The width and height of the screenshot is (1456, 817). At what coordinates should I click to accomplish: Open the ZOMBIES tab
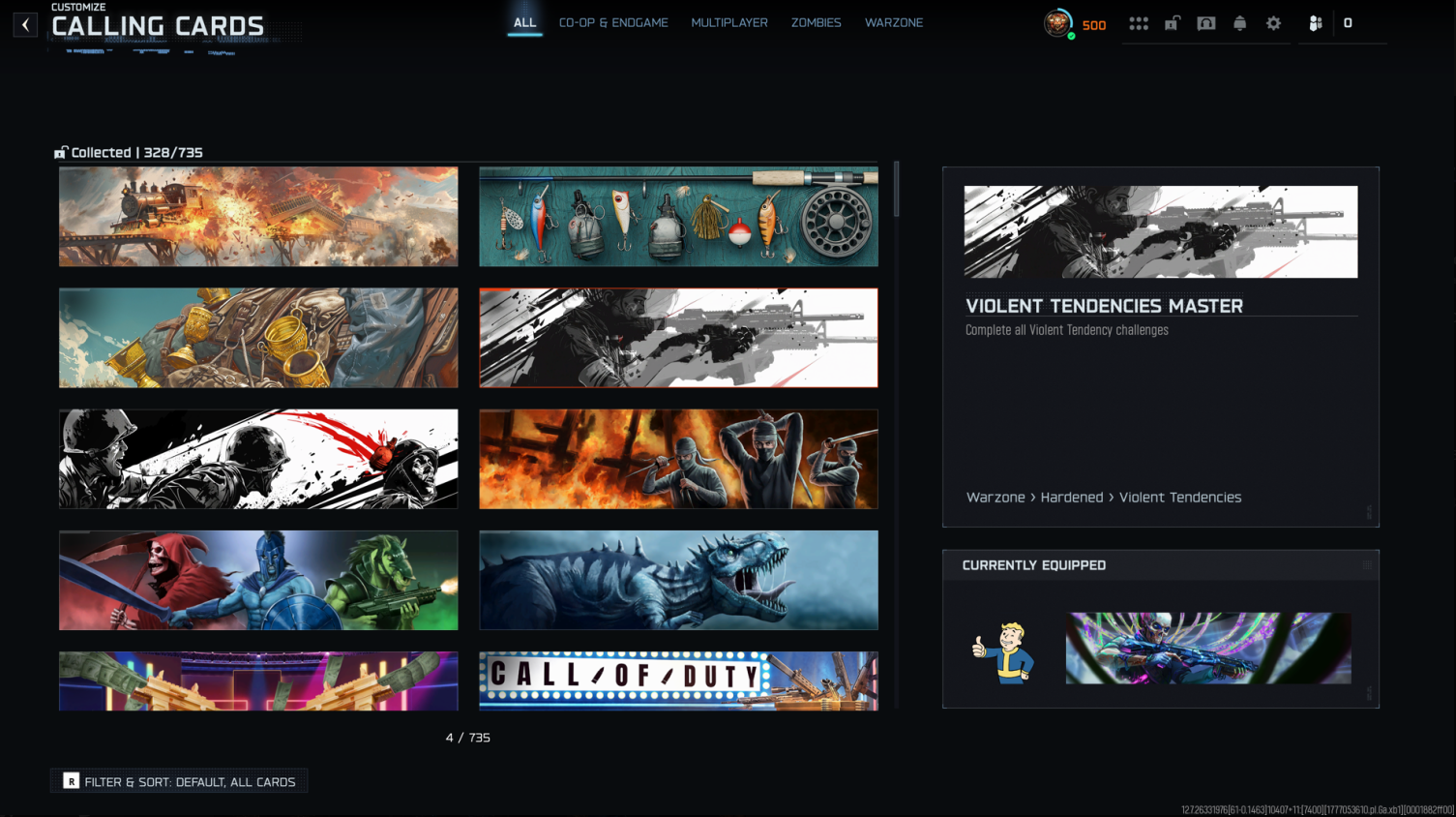817,22
